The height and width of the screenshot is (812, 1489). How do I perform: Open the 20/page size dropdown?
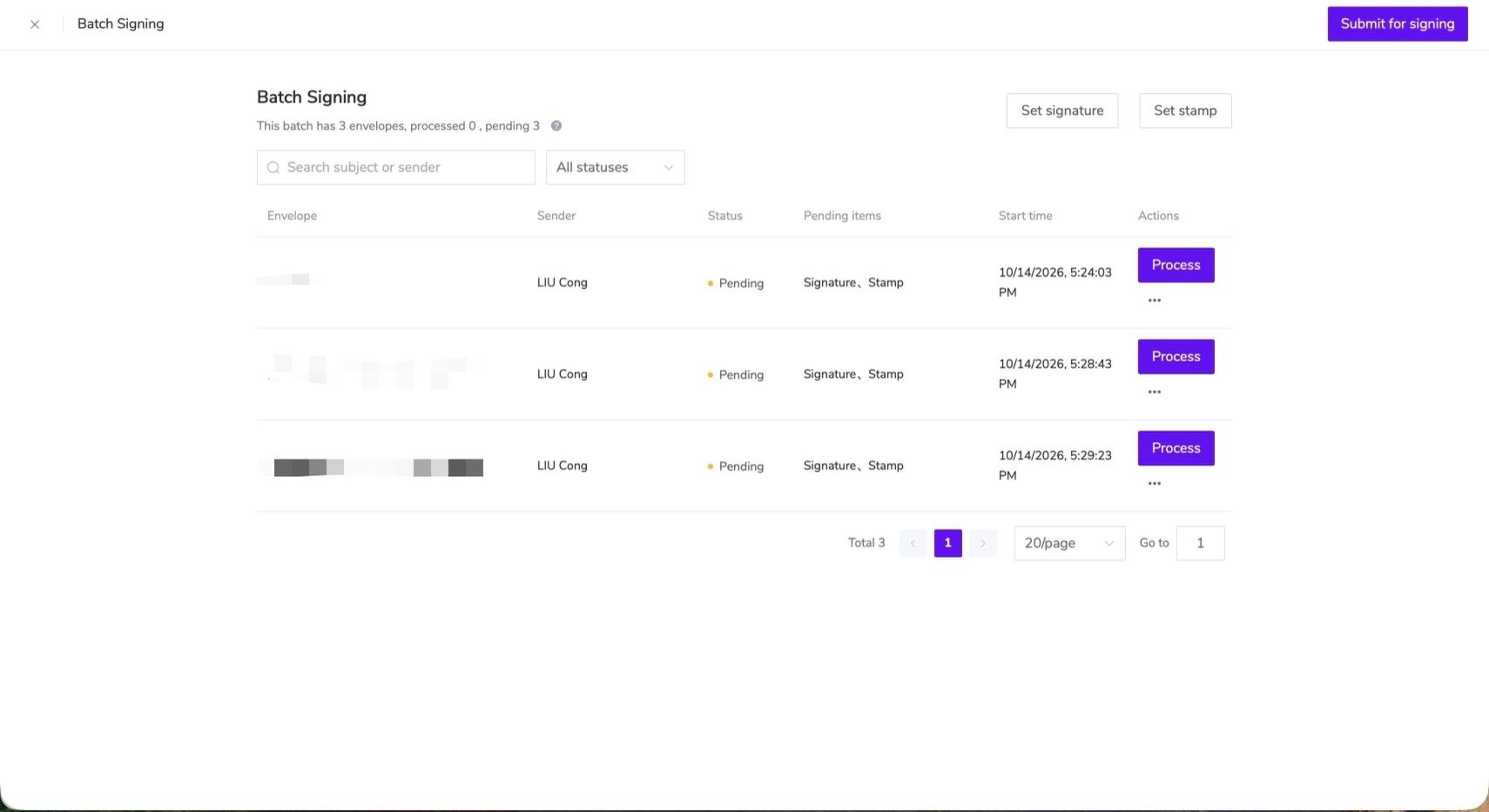tap(1070, 543)
